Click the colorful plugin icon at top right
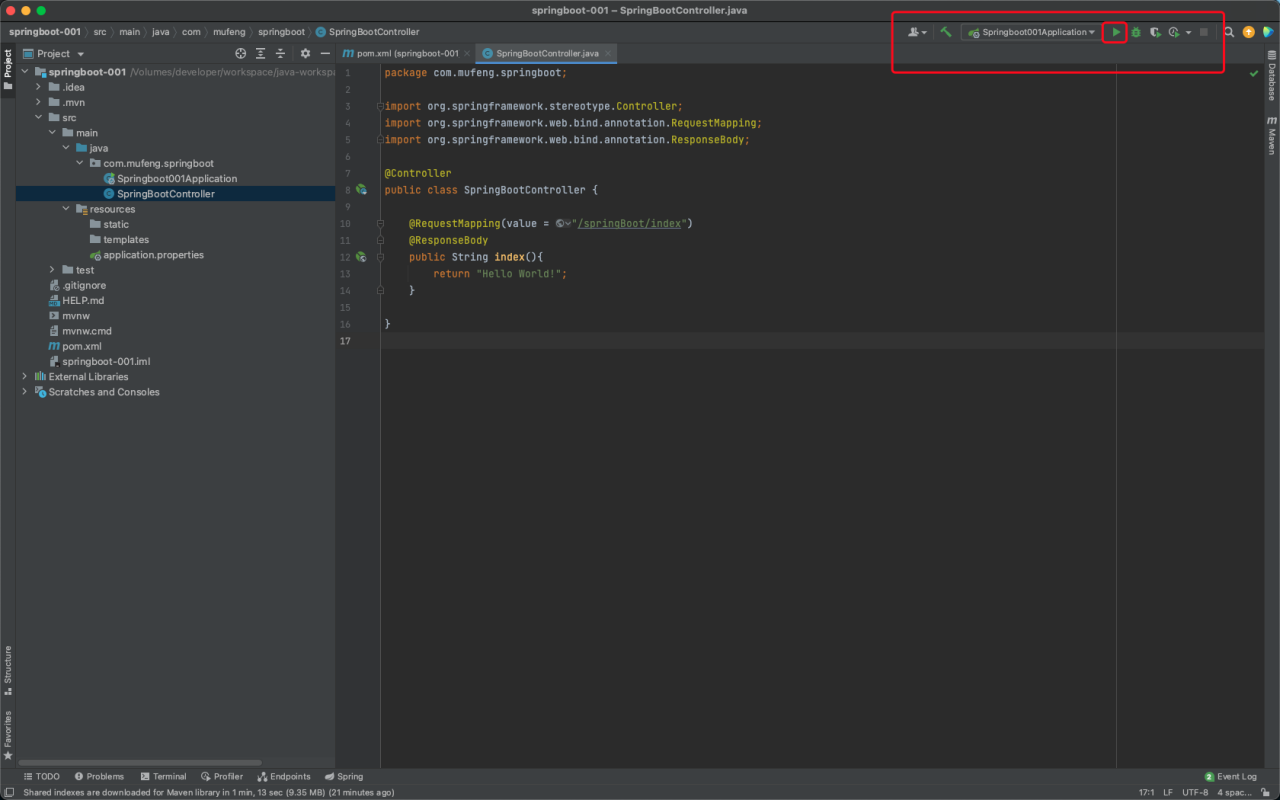Screen dimensions: 1280x800 click(1268, 32)
